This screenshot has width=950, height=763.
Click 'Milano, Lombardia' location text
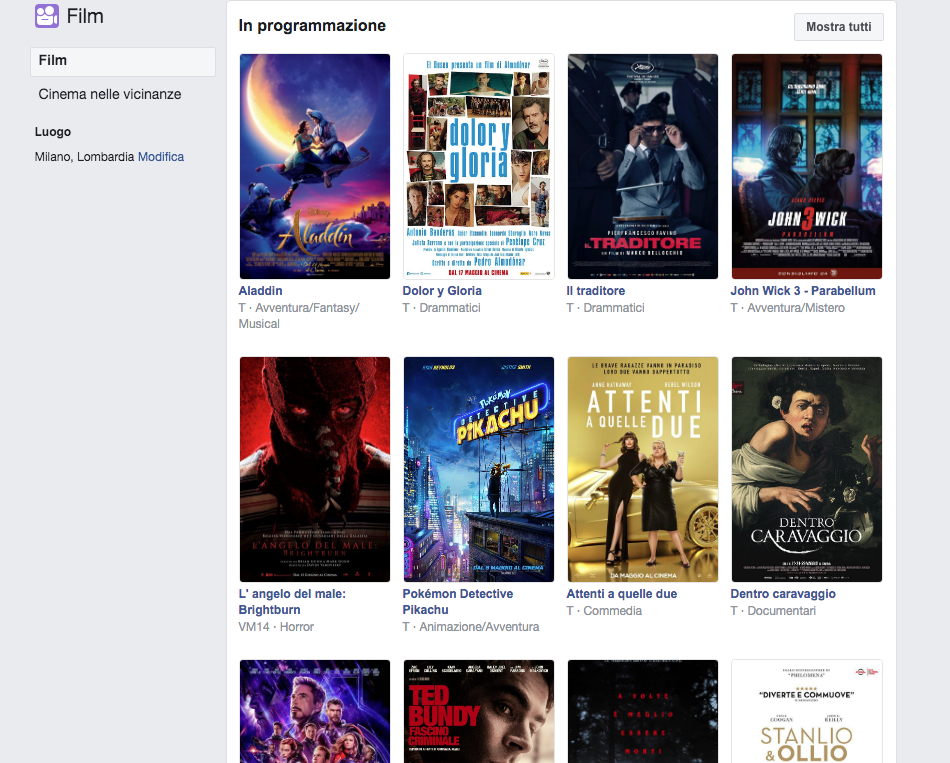tap(84, 157)
